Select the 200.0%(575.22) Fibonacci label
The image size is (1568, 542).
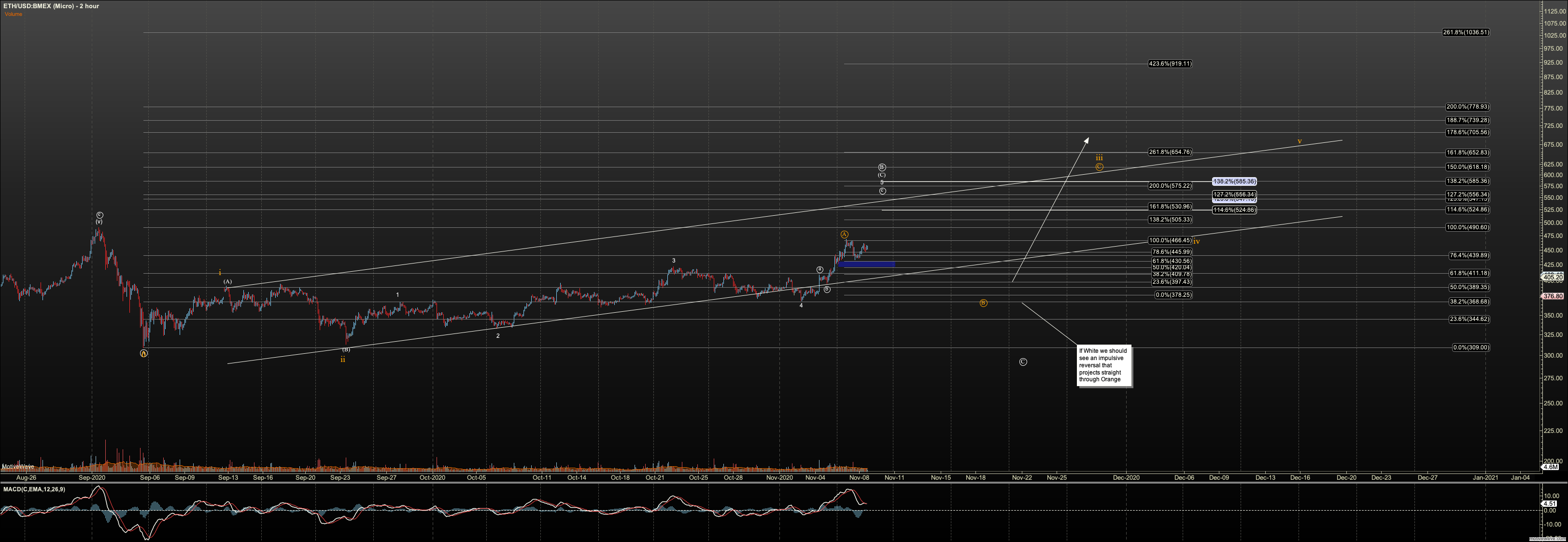coord(1170,185)
